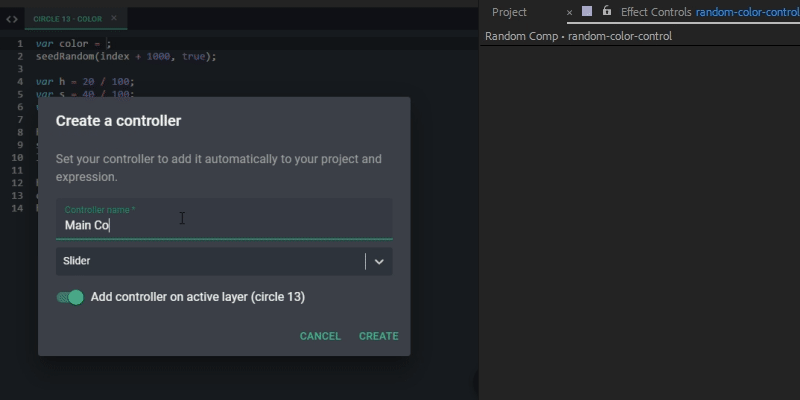The width and height of the screenshot is (800, 400).
Task: Click the code brackets icon in editor header
Action: [12, 19]
